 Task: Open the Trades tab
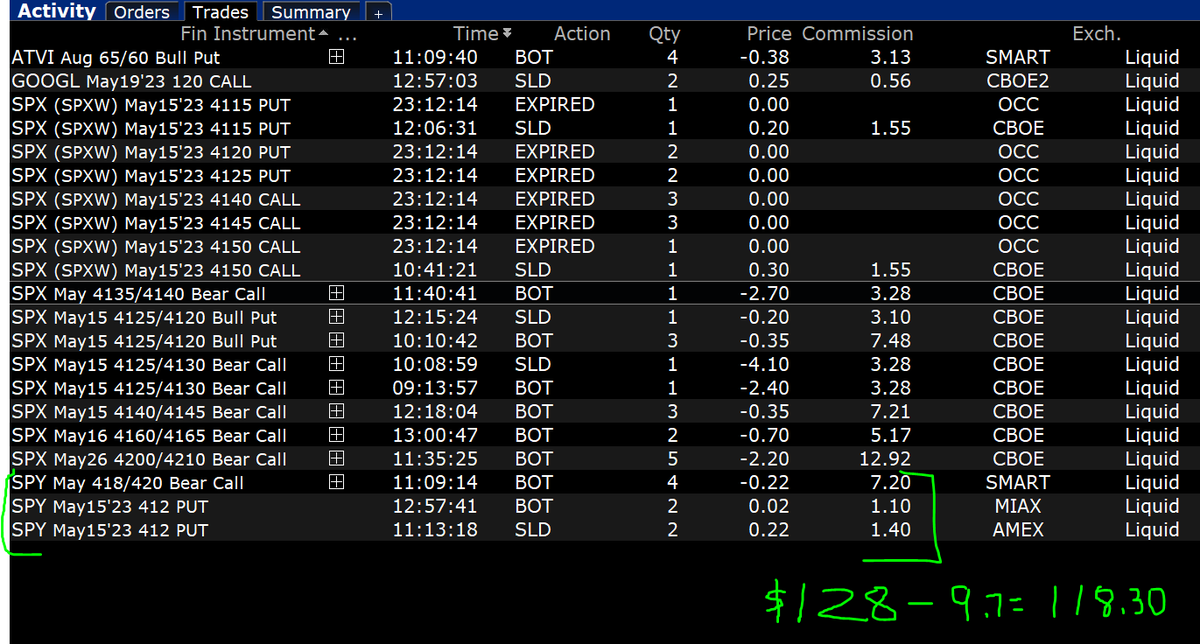pos(220,12)
